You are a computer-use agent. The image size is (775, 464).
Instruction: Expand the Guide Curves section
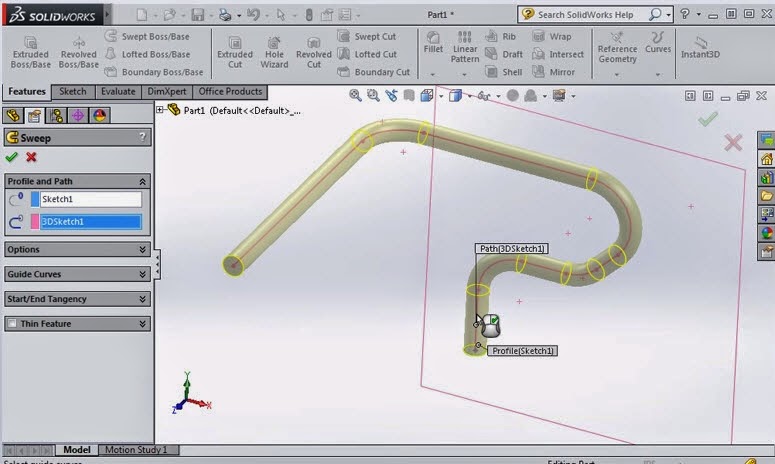(x=142, y=274)
